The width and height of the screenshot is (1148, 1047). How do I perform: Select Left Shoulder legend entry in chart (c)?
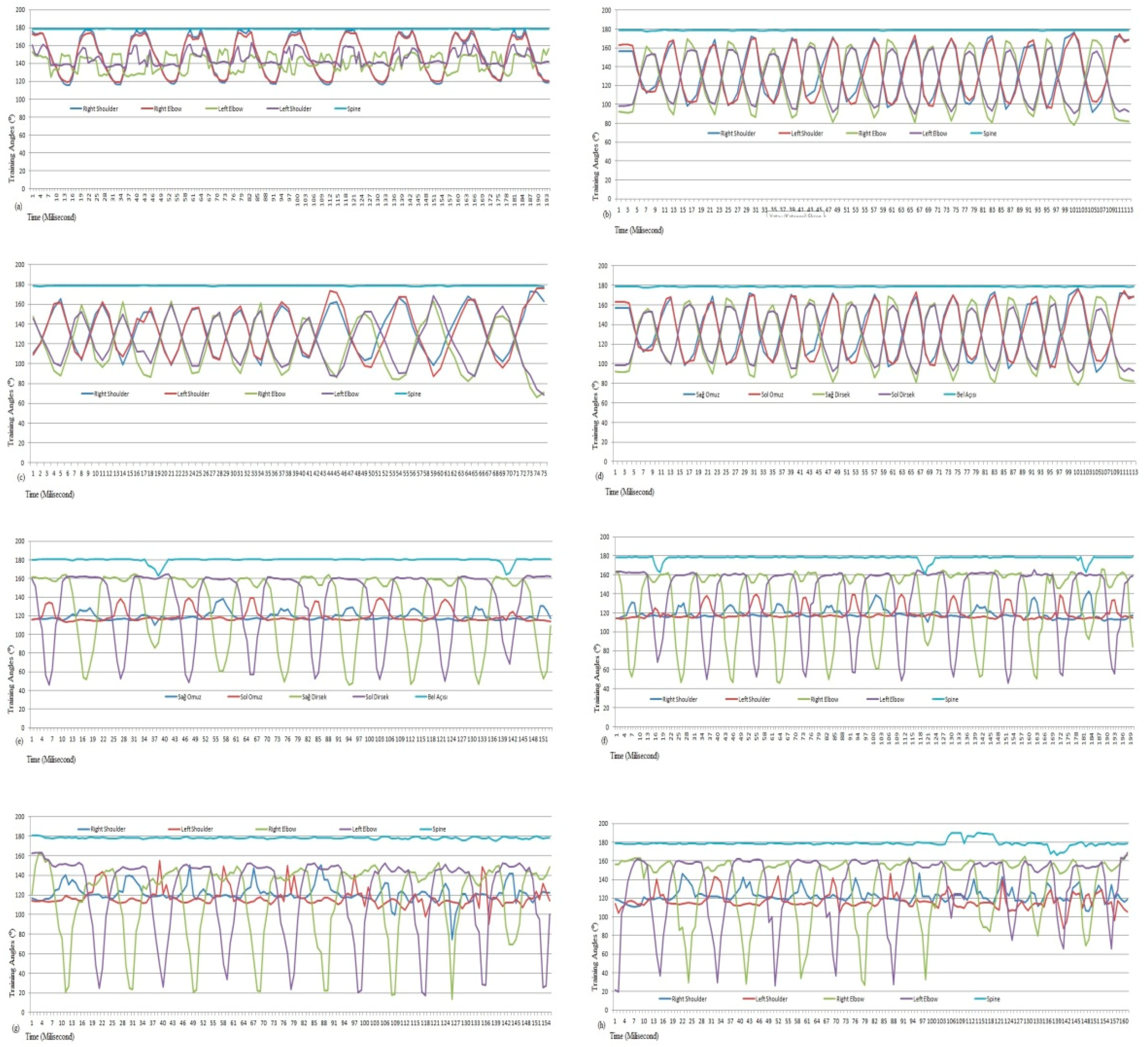coord(193,394)
